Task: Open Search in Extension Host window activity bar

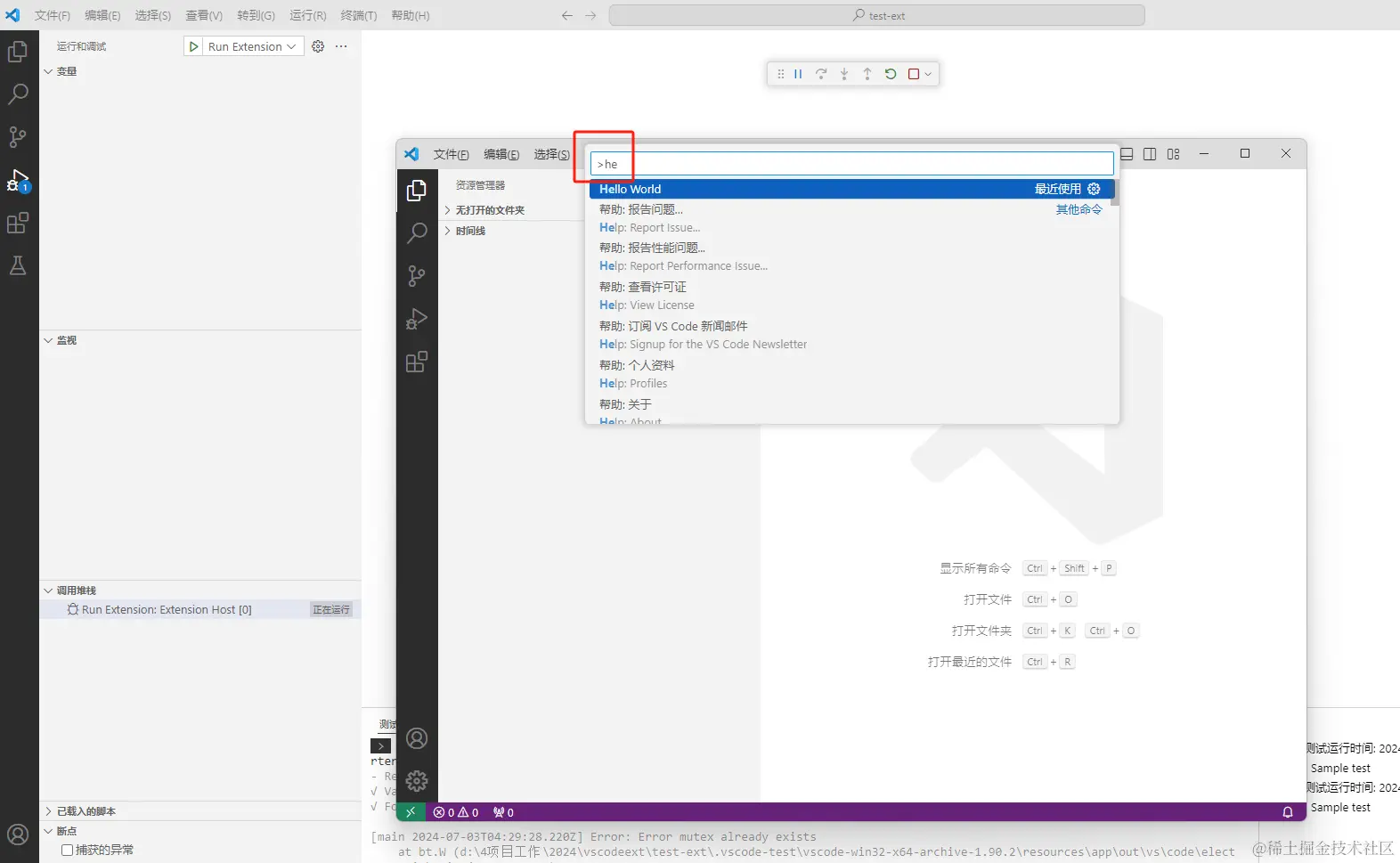Action: pos(417,233)
